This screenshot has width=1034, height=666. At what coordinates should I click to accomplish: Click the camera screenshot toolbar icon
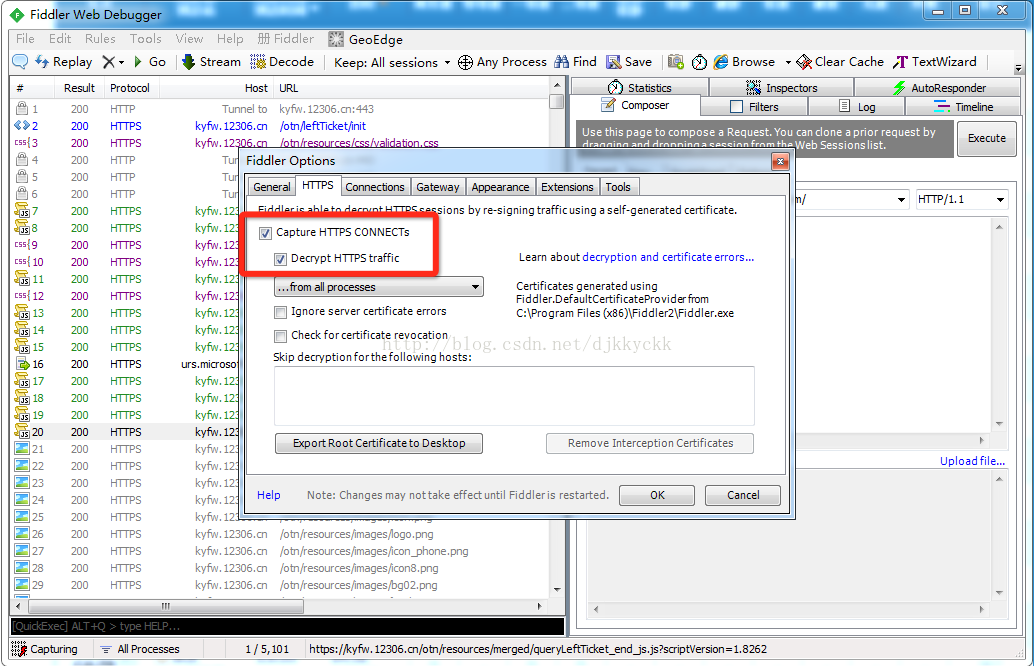point(675,62)
